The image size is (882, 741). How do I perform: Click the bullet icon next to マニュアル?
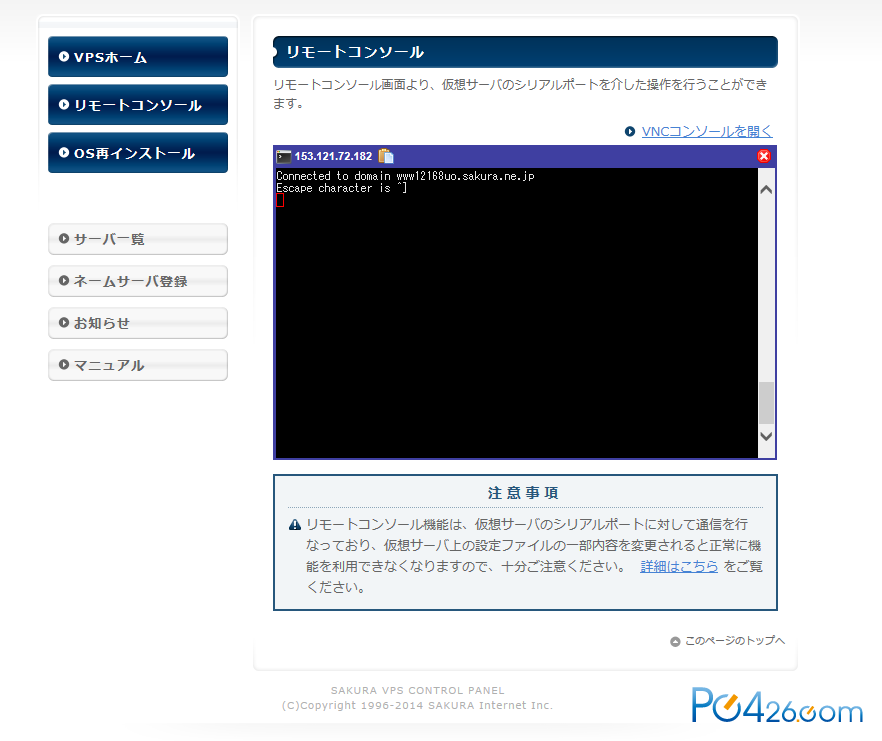coord(64,365)
